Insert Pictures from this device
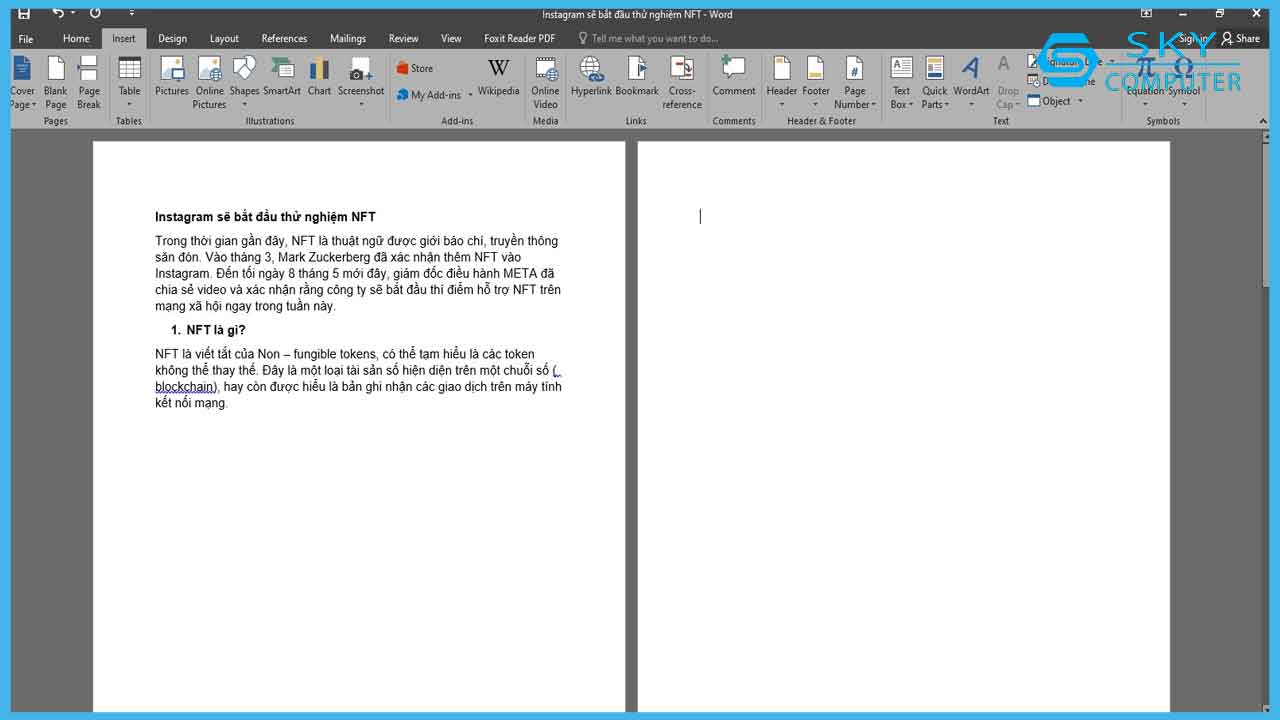Screen dimensions: 1280x720 point(172,77)
